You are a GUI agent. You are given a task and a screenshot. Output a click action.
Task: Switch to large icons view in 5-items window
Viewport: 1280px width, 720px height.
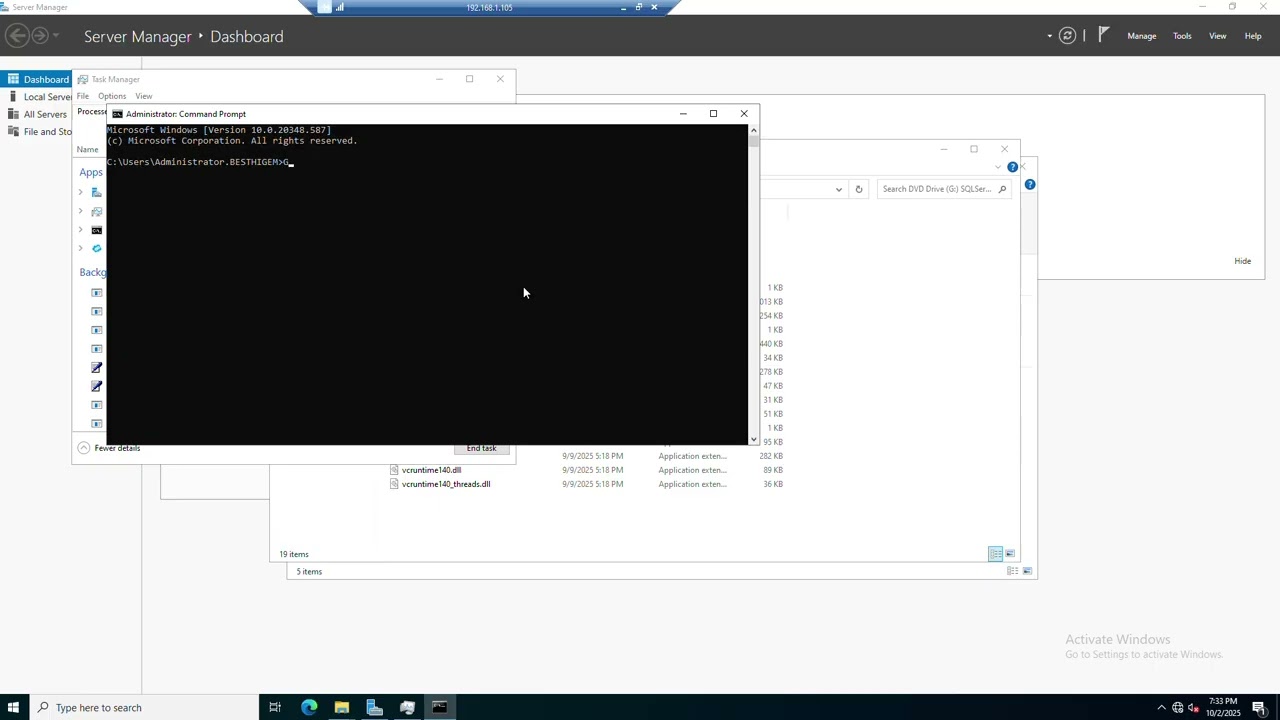point(1026,571)
